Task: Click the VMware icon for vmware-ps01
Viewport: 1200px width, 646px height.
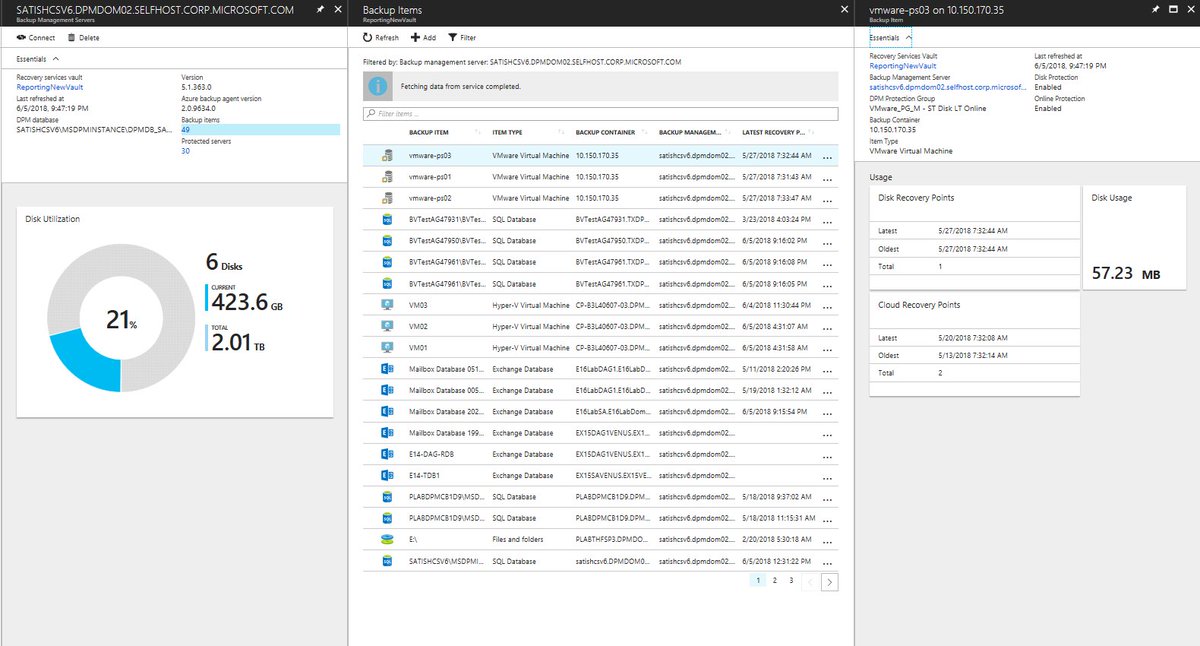Action: pos(387,177)
